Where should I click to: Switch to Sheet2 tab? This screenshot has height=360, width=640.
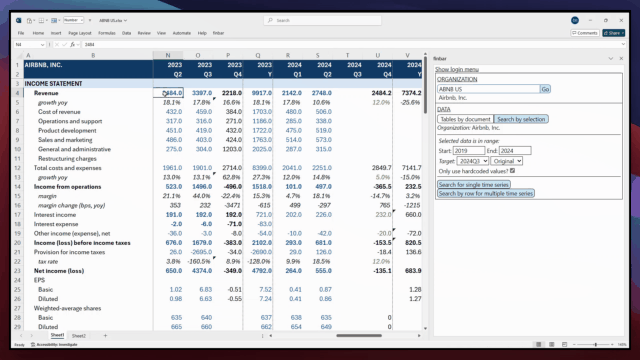pyautogui.click(x=79, y=336)
